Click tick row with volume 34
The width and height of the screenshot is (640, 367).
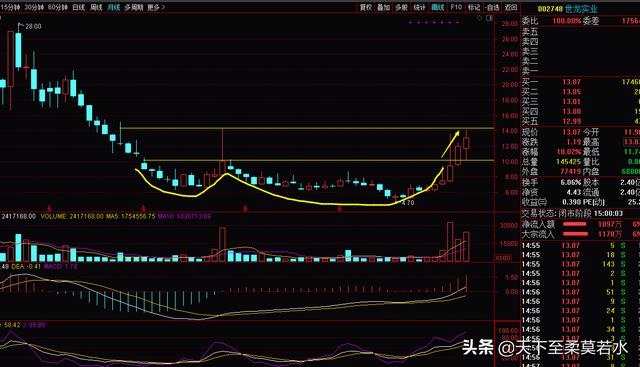pyautogui.click(x=580, y=329)
